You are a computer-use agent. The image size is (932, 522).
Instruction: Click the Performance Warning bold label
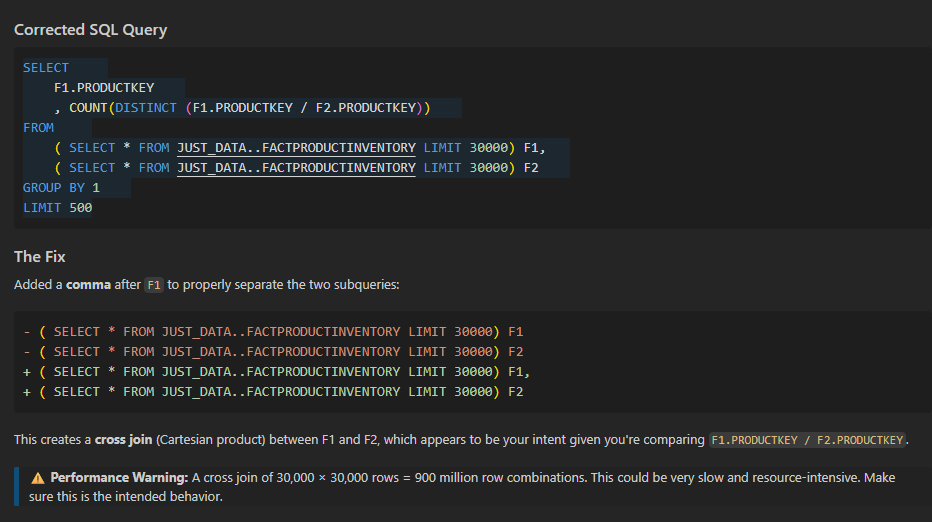tap(119, 478)
